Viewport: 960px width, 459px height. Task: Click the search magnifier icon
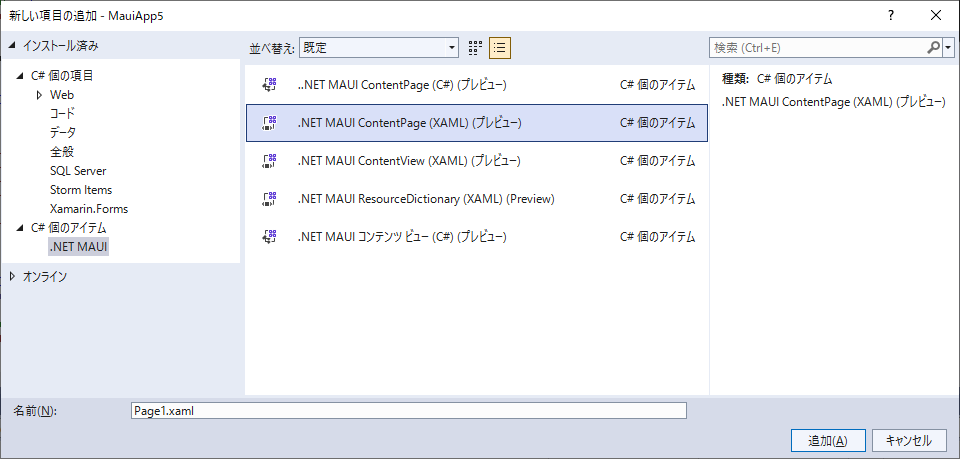click(x=934, y=48)
